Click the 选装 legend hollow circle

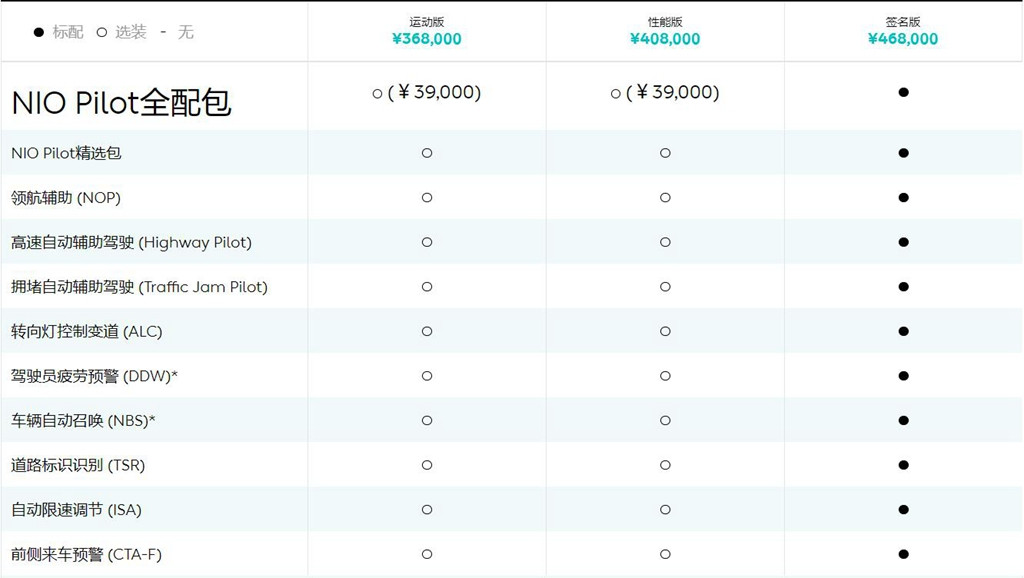pos(101,32)
